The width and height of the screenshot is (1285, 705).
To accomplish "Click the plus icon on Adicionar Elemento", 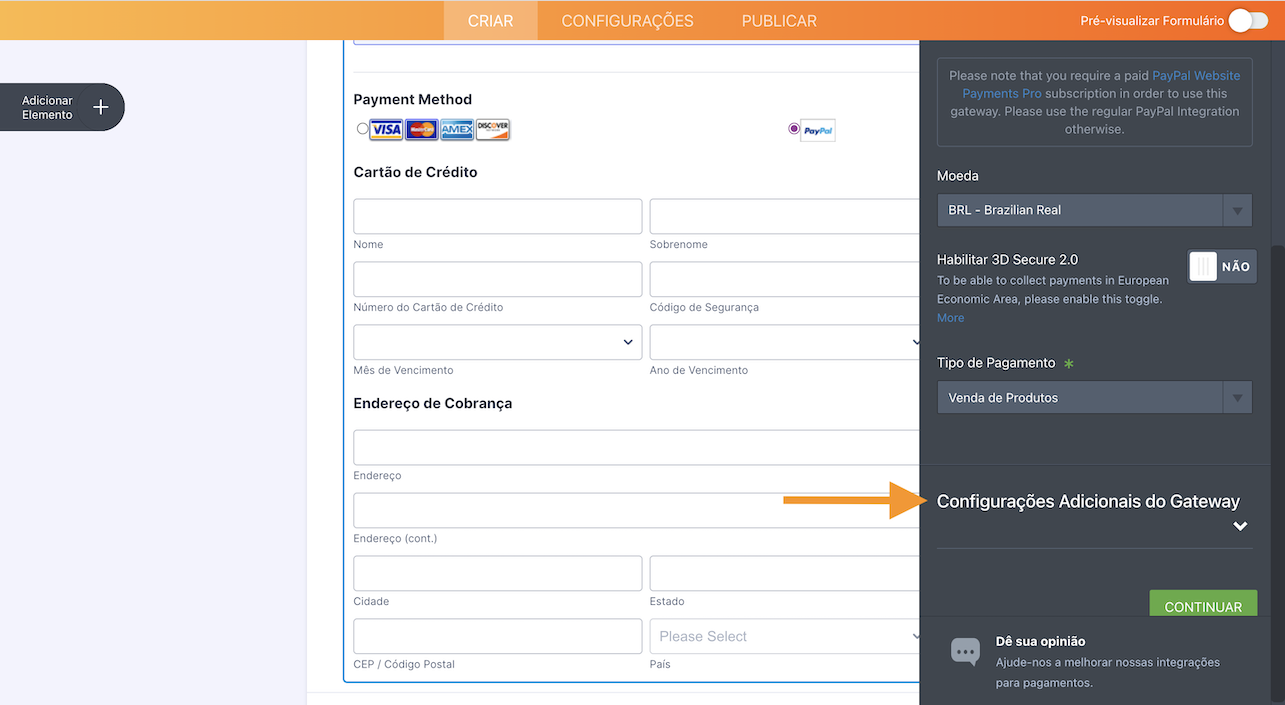I will pyautogui.click(x=101, y=107).
